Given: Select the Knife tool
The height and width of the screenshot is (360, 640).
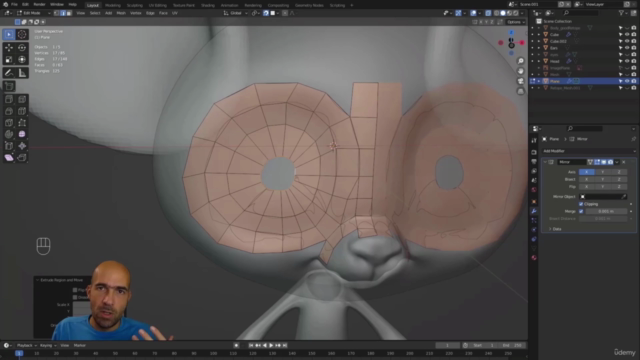Looking at the screenshot, I should click(x=9, y=122).
